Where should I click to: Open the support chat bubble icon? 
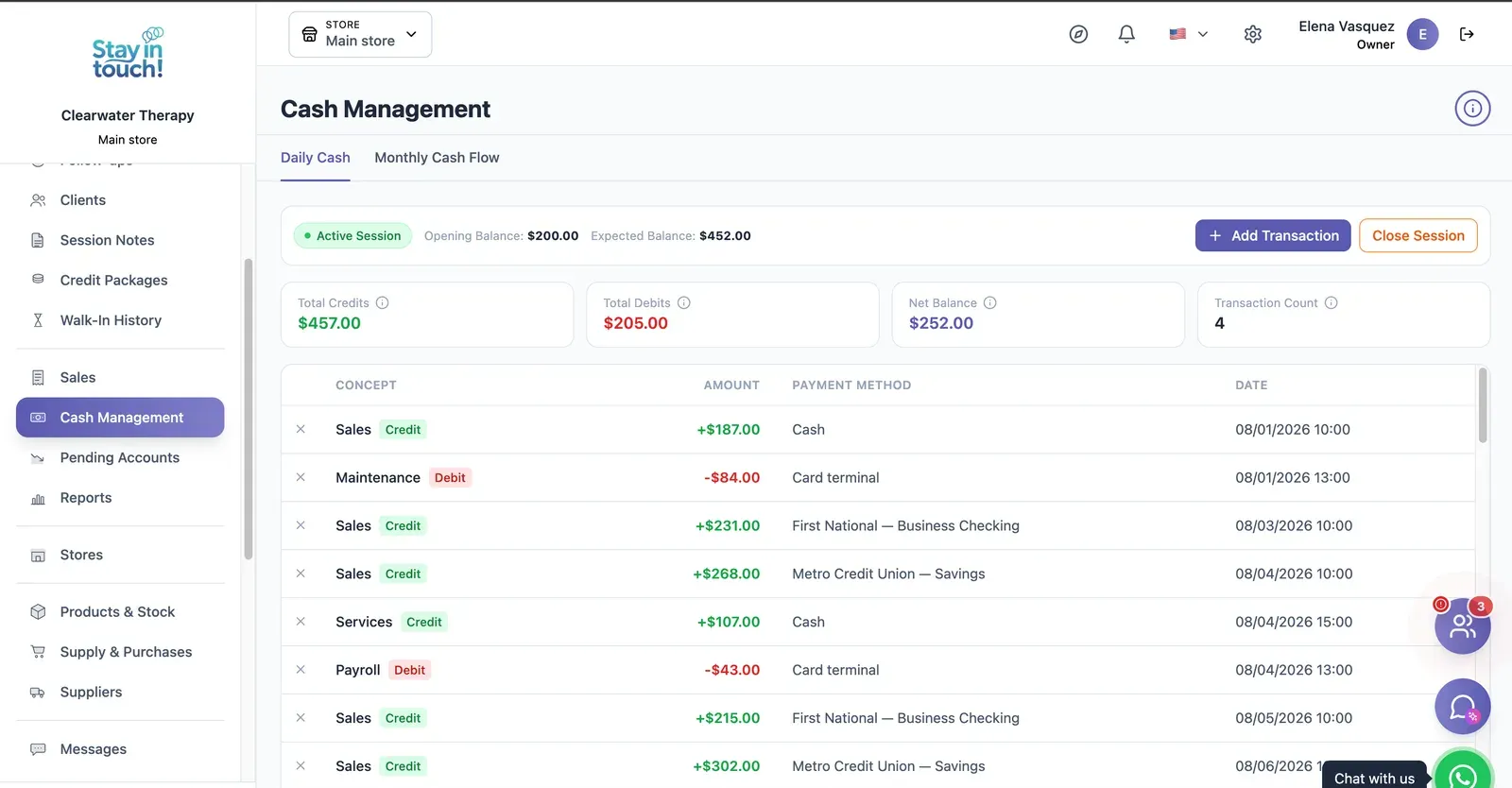pyautogui.click(x=1462, y=707)
